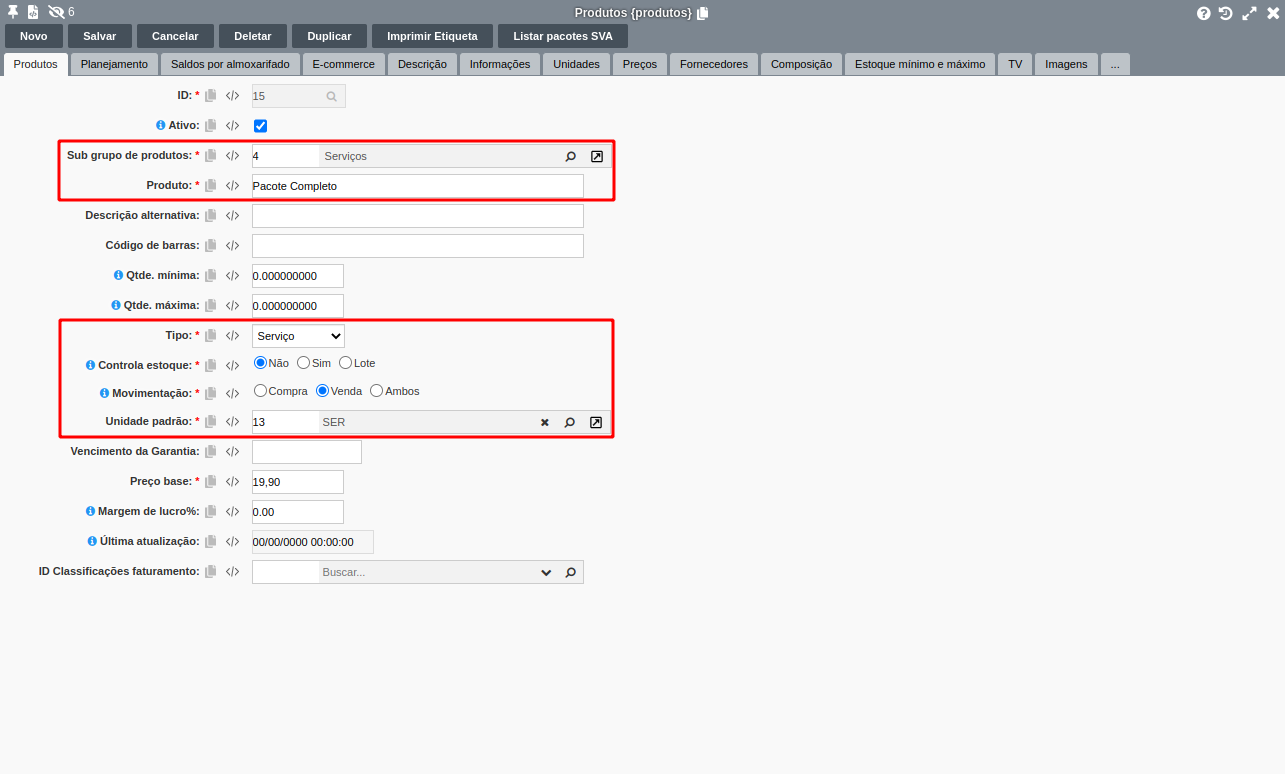Open the Fornecedores tab
This screenshot has width=1285, height=774.
(714, 64)
